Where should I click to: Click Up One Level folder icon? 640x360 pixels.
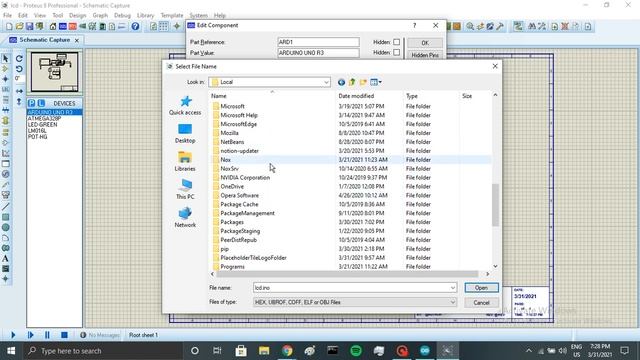352,82
